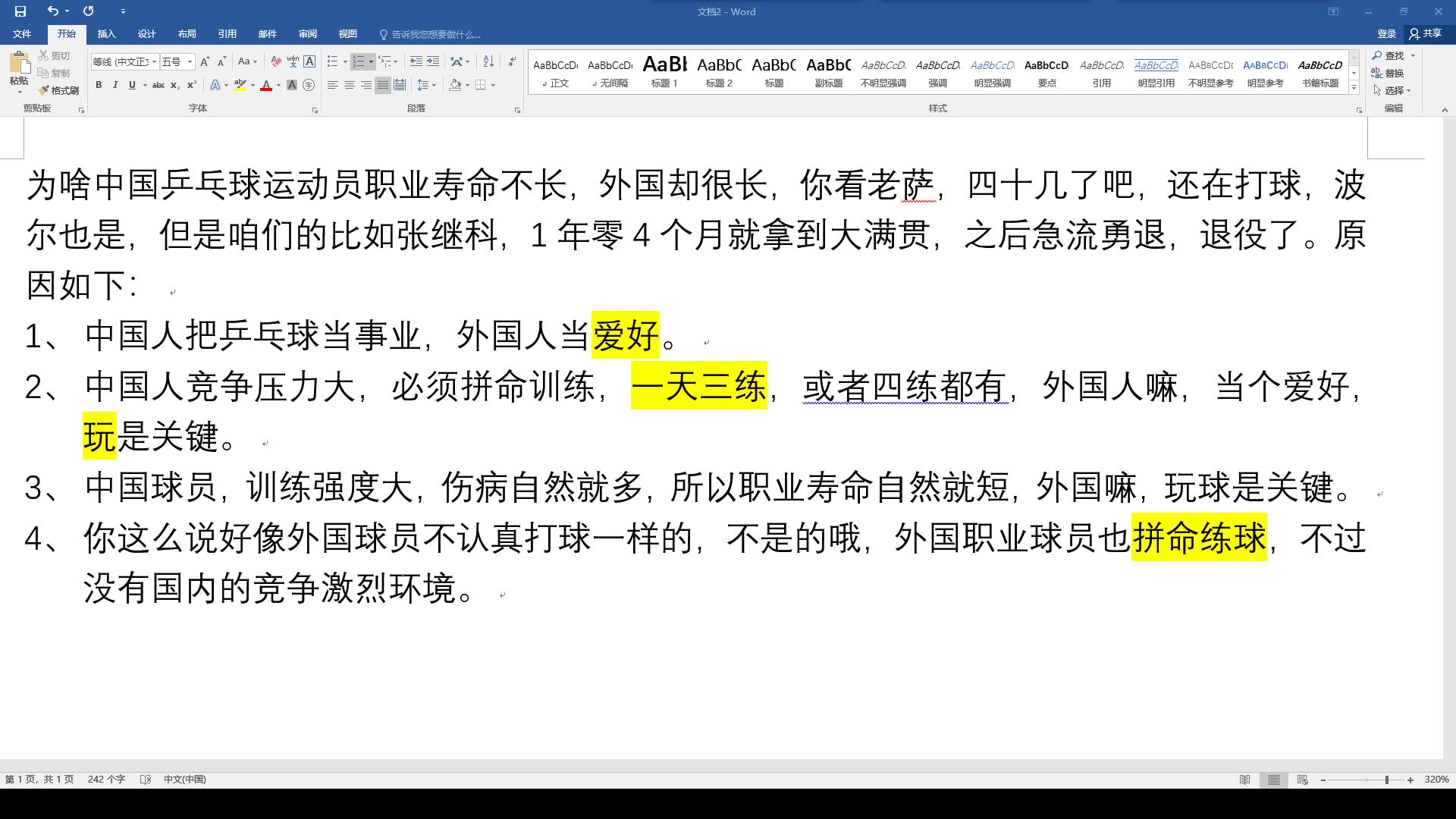Toggle Superscript formatting
This screenshot has height=819, width=1456.
(192, 85)
